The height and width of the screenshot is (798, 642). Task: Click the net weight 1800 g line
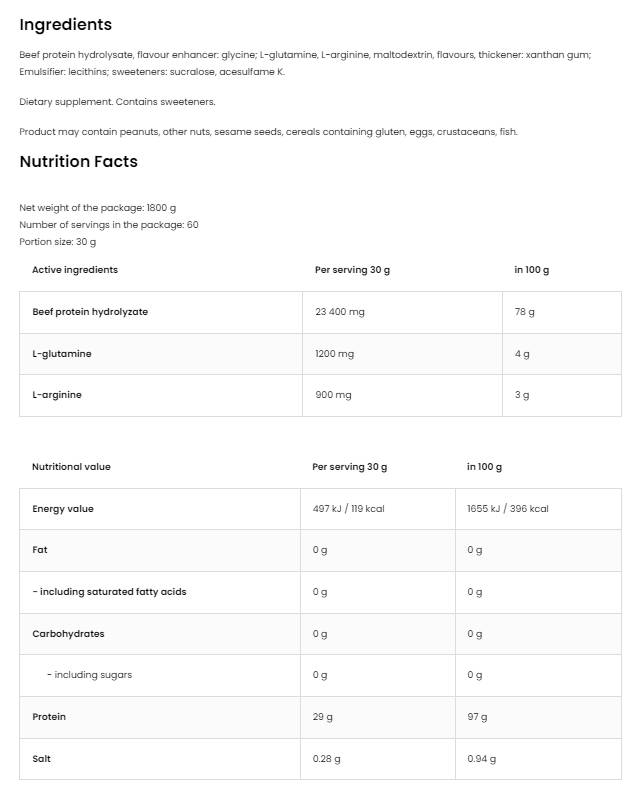(98, 208)
